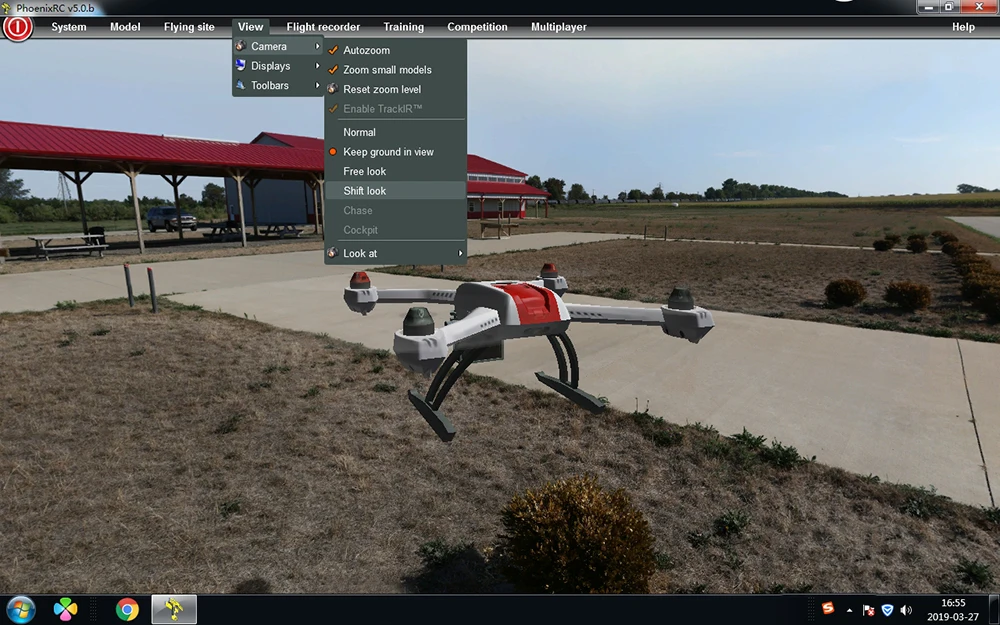Click the speaker volume tray icon

[x=906, y=610]
